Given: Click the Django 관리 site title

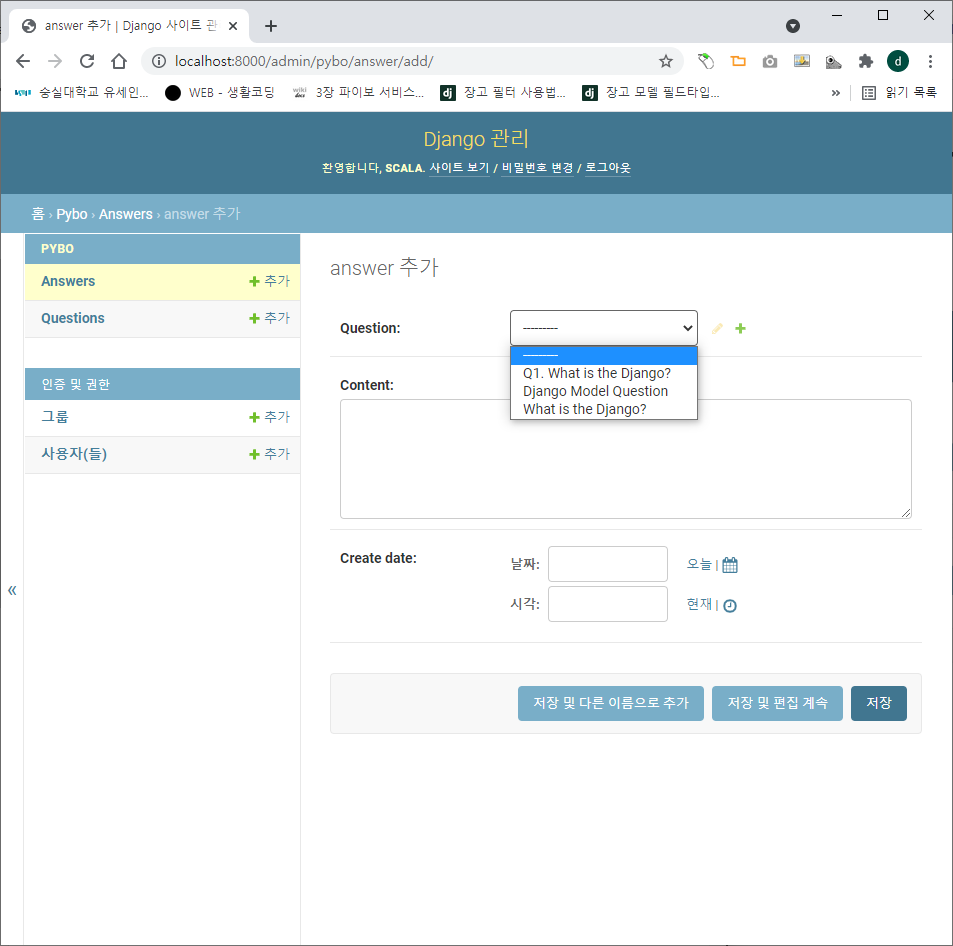Looking at the screenshot, I should 476,139.
